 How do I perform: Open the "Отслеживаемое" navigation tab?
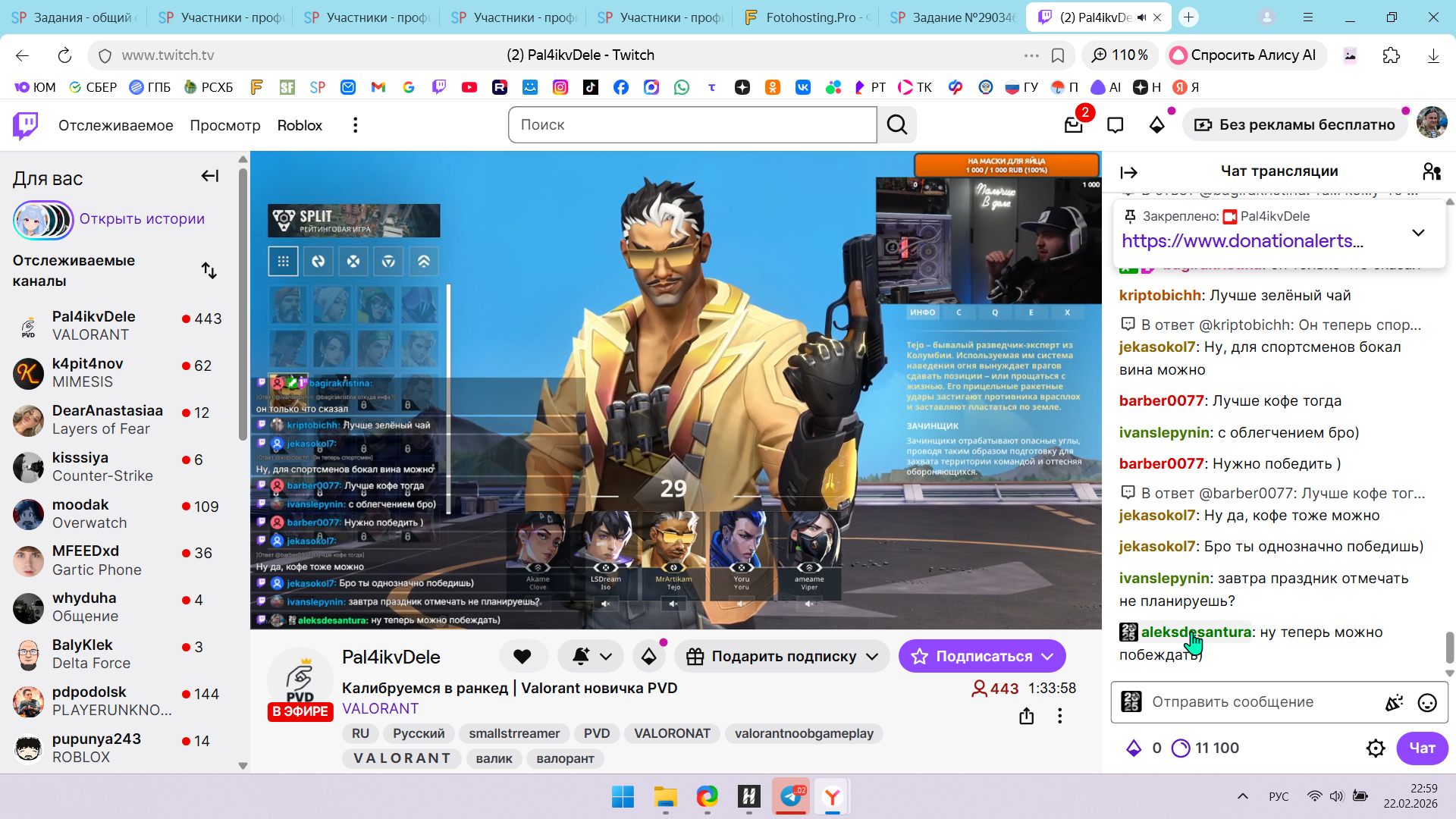click(x=115, y=125)
